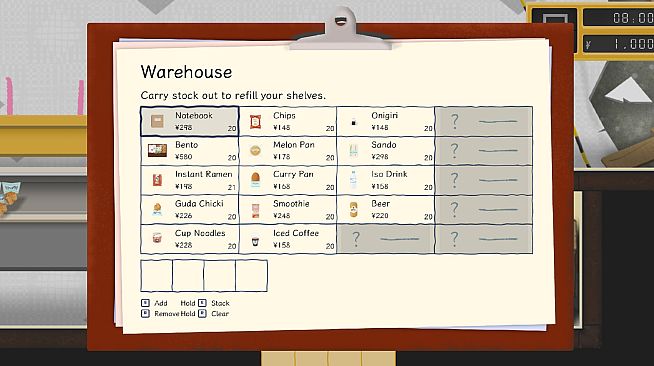Select the Notebook item icon
This screenshot has height=366, width=654.
click(157, 121)
